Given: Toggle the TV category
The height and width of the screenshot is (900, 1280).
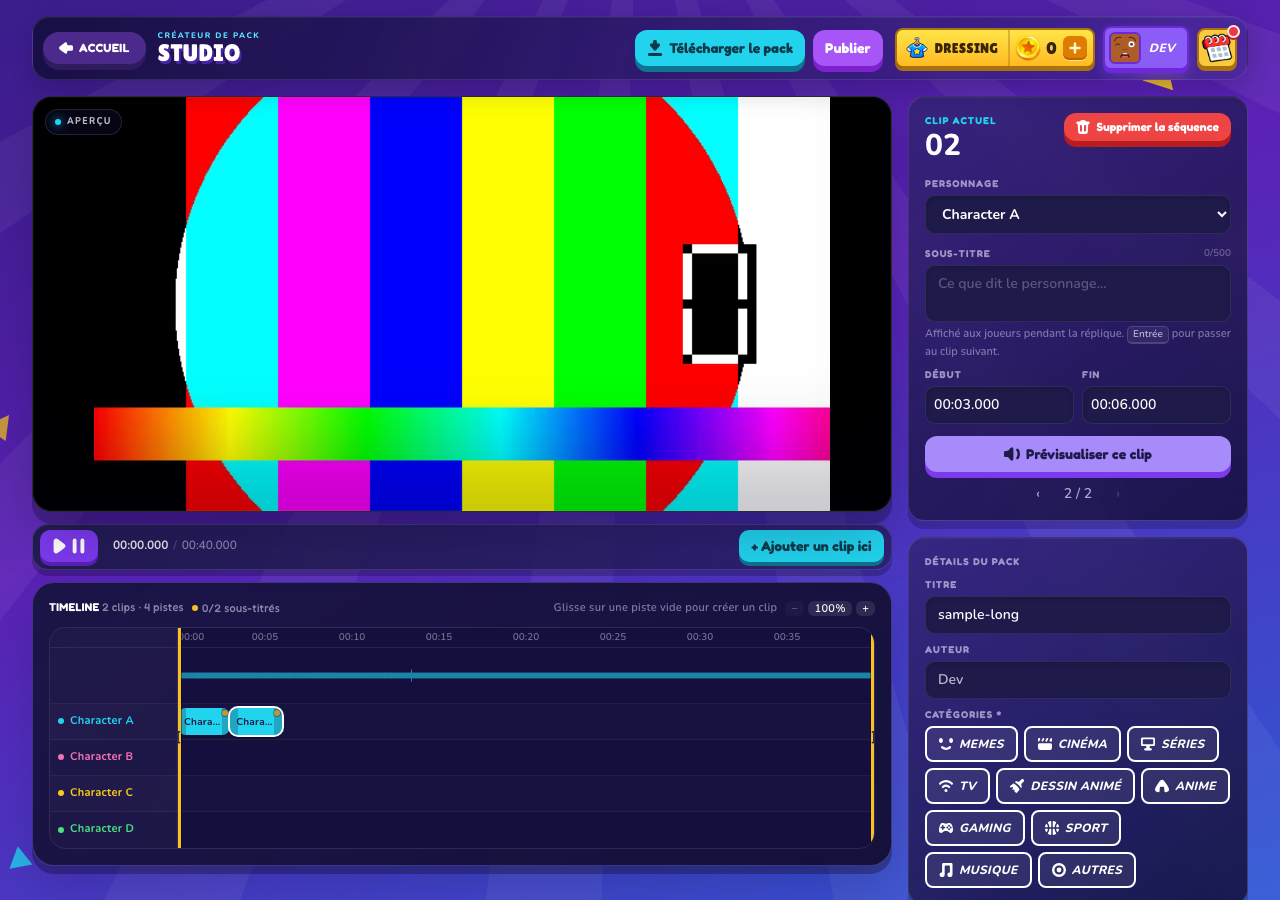Looking at the screenshot, I should pyautogui.click(x=957, y=786).
